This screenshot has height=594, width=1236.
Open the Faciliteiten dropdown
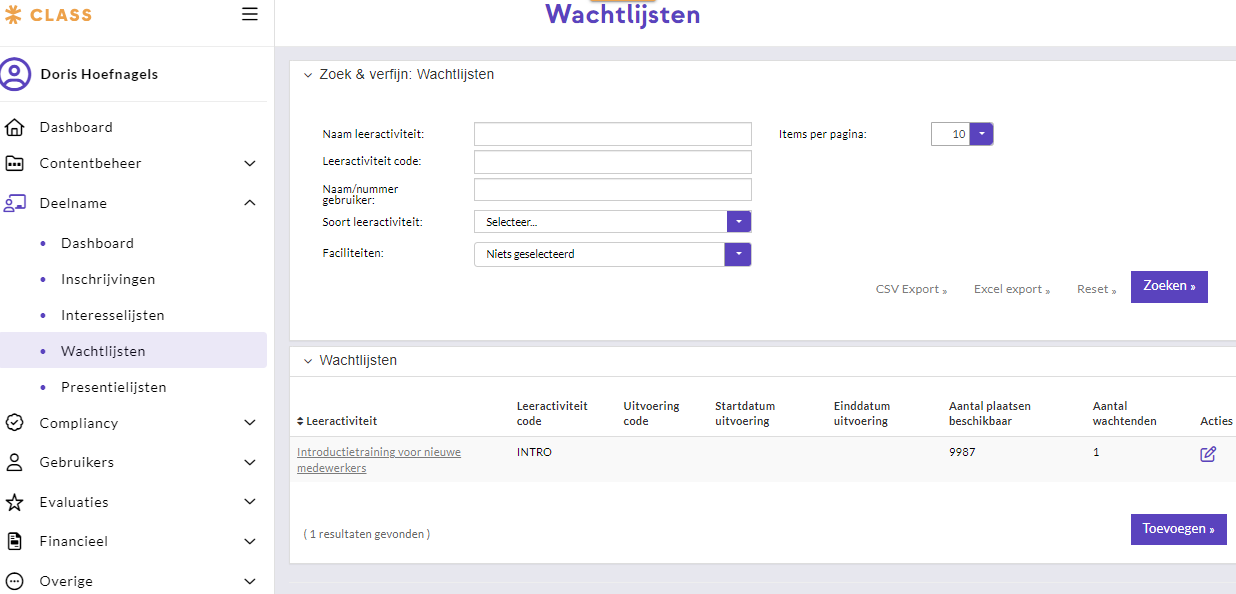pos(737,254)
